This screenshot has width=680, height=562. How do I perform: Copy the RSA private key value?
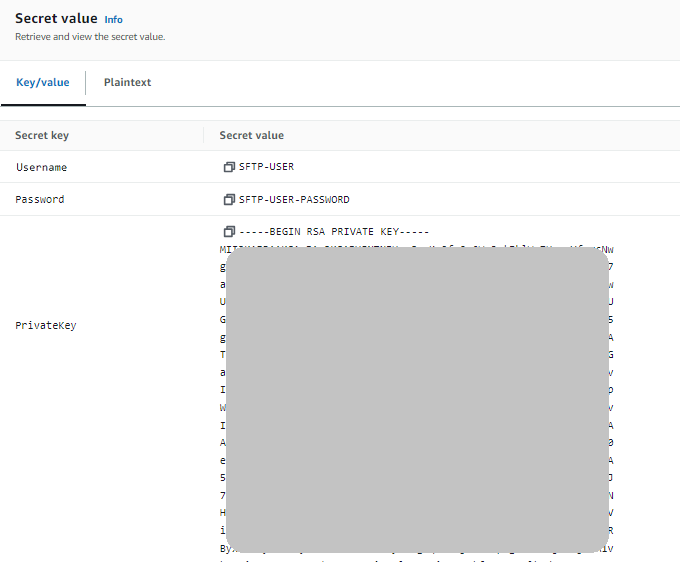click(229, 232)
